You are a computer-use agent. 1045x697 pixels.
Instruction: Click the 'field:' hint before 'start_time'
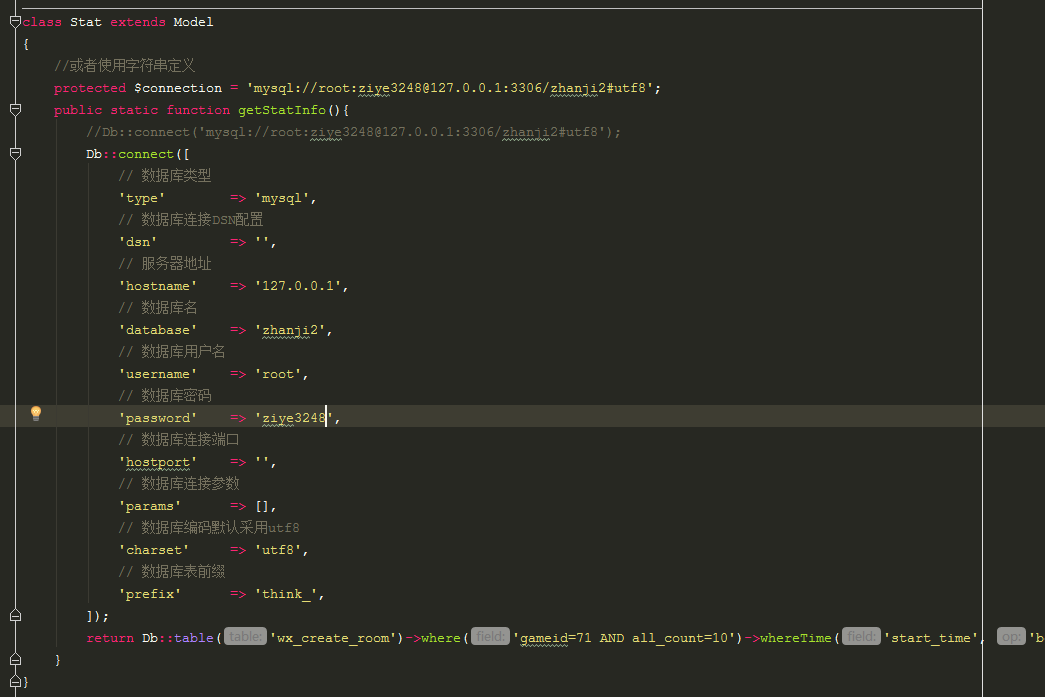(861, 637)
